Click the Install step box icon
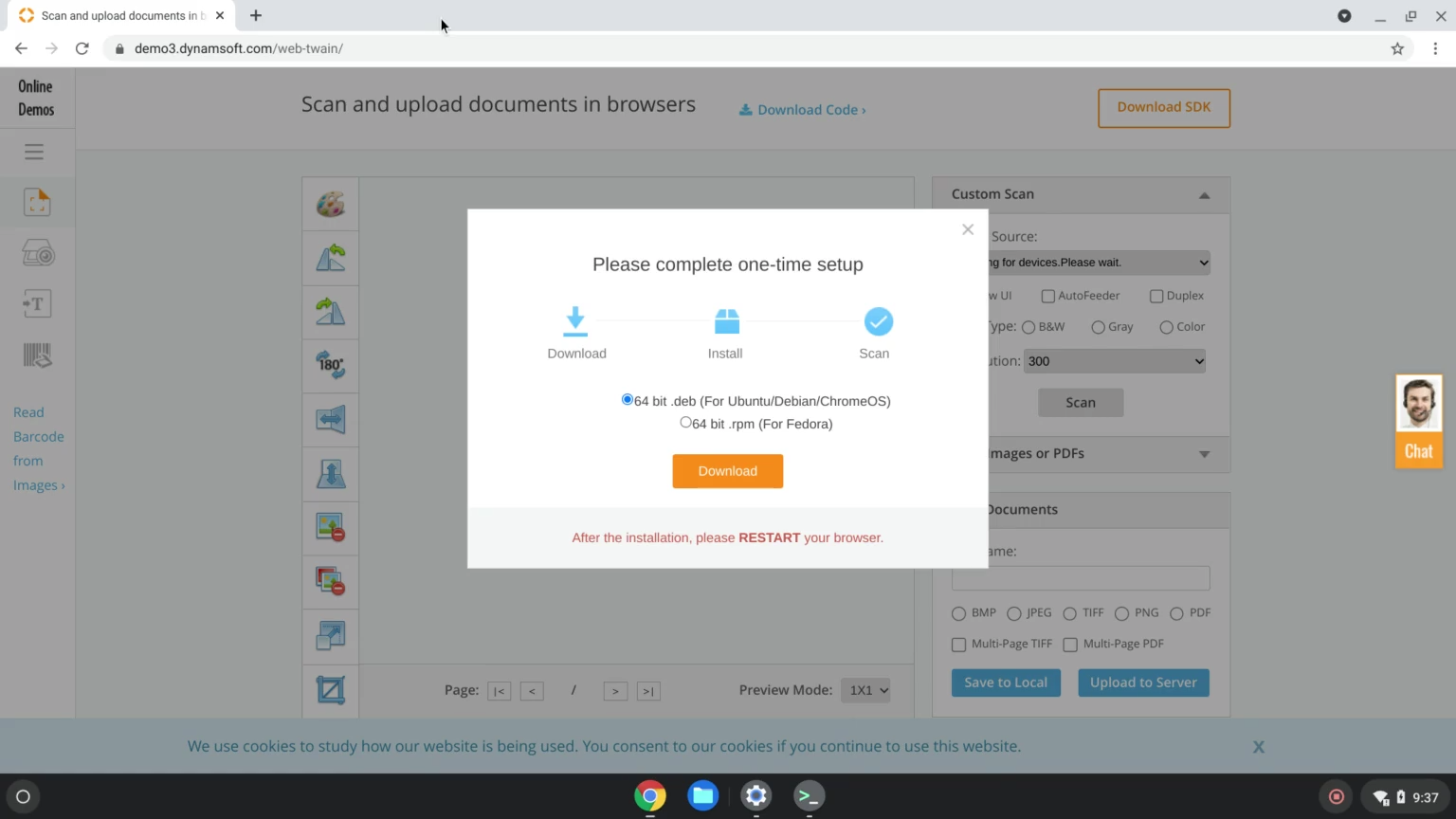Image resolution: width=1456 pixels, height=819 pixels. coord(727,321)
